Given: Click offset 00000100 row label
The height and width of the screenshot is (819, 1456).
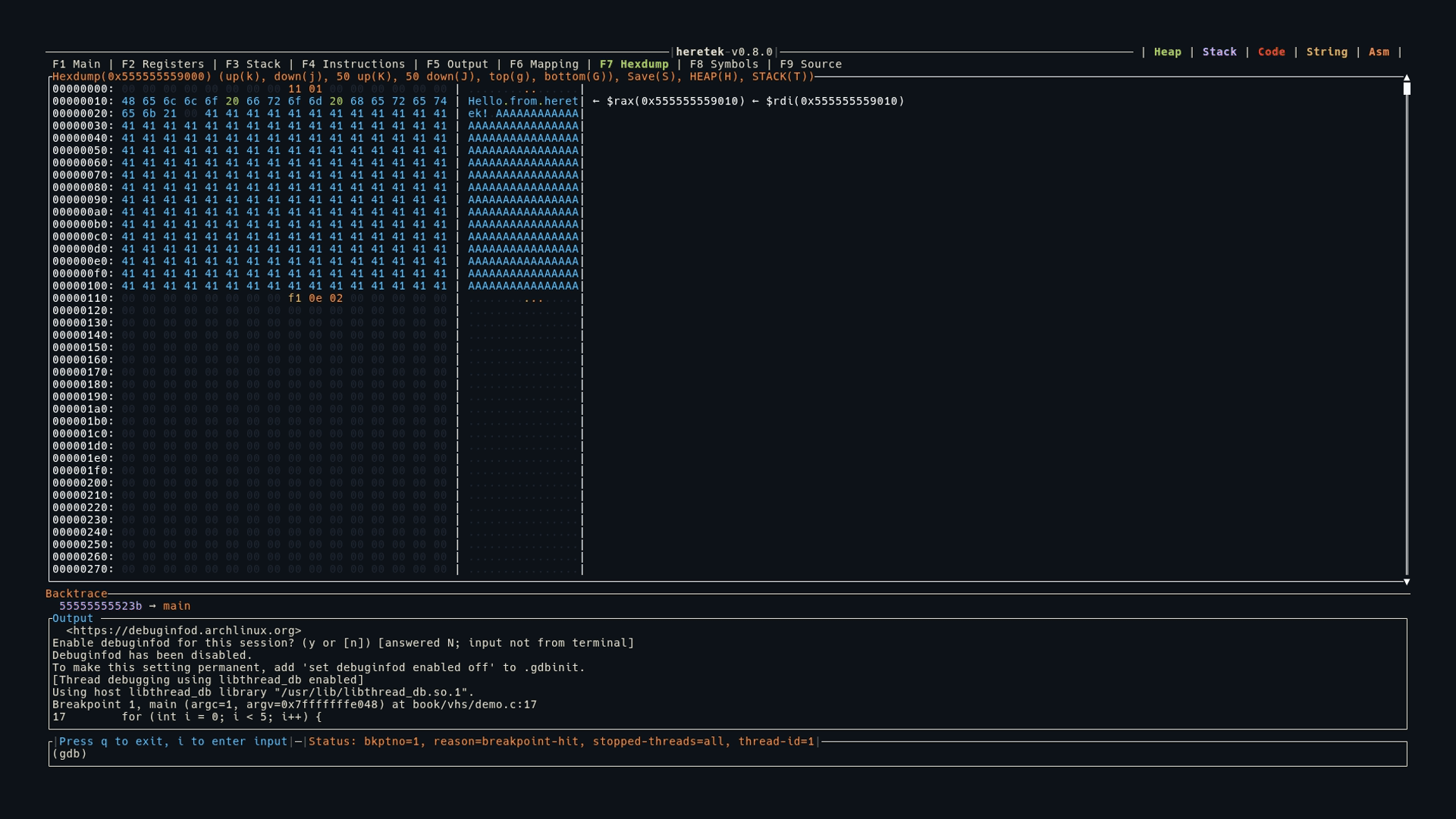Looking at the screenshot, I should pyautogui.click(x=83, y=286).
